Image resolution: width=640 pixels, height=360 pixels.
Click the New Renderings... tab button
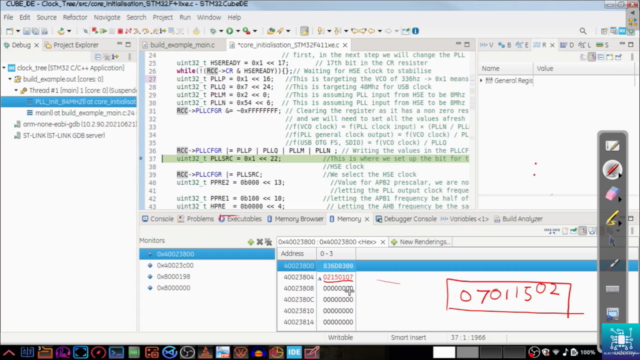point(420,242)
